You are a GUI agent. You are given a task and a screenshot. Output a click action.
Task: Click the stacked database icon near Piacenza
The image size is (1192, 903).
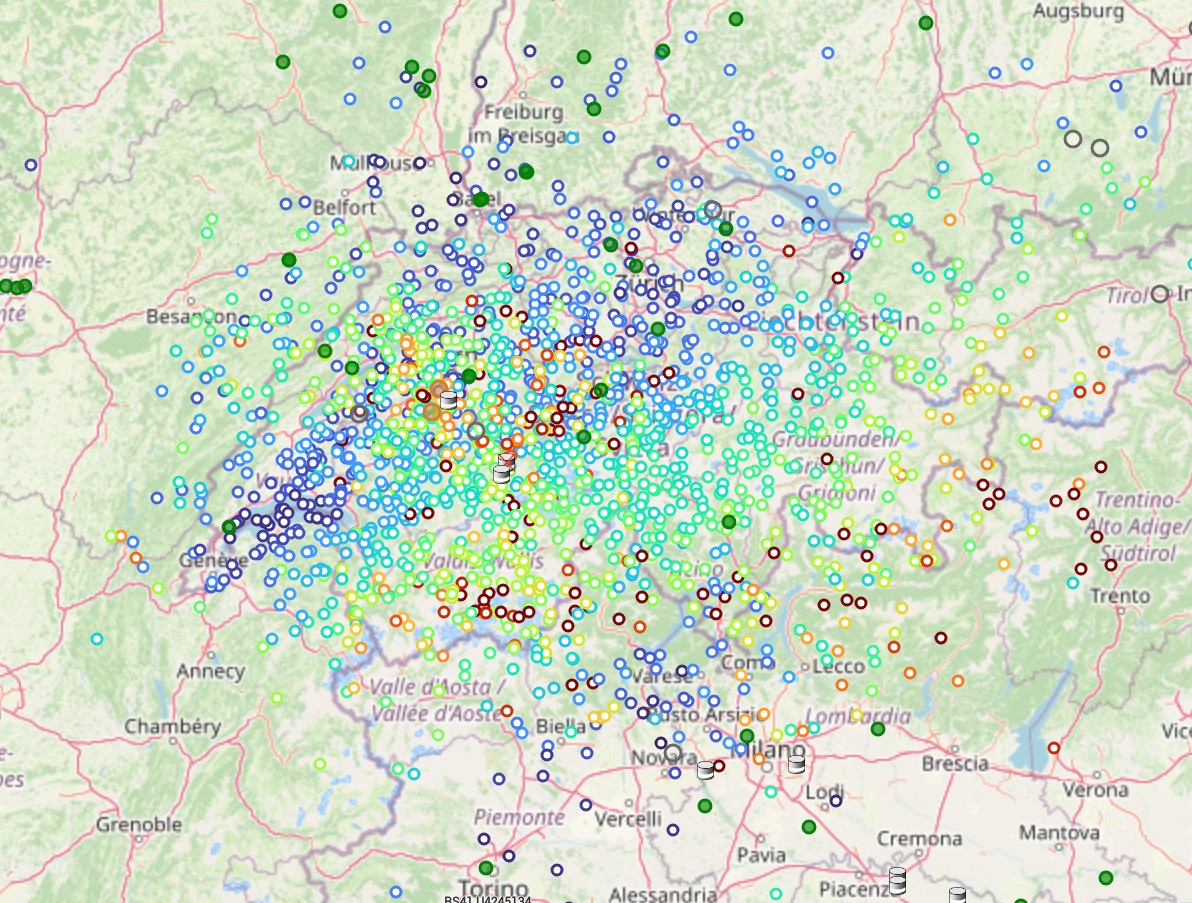pyautogui.click(x=897, y=879)
